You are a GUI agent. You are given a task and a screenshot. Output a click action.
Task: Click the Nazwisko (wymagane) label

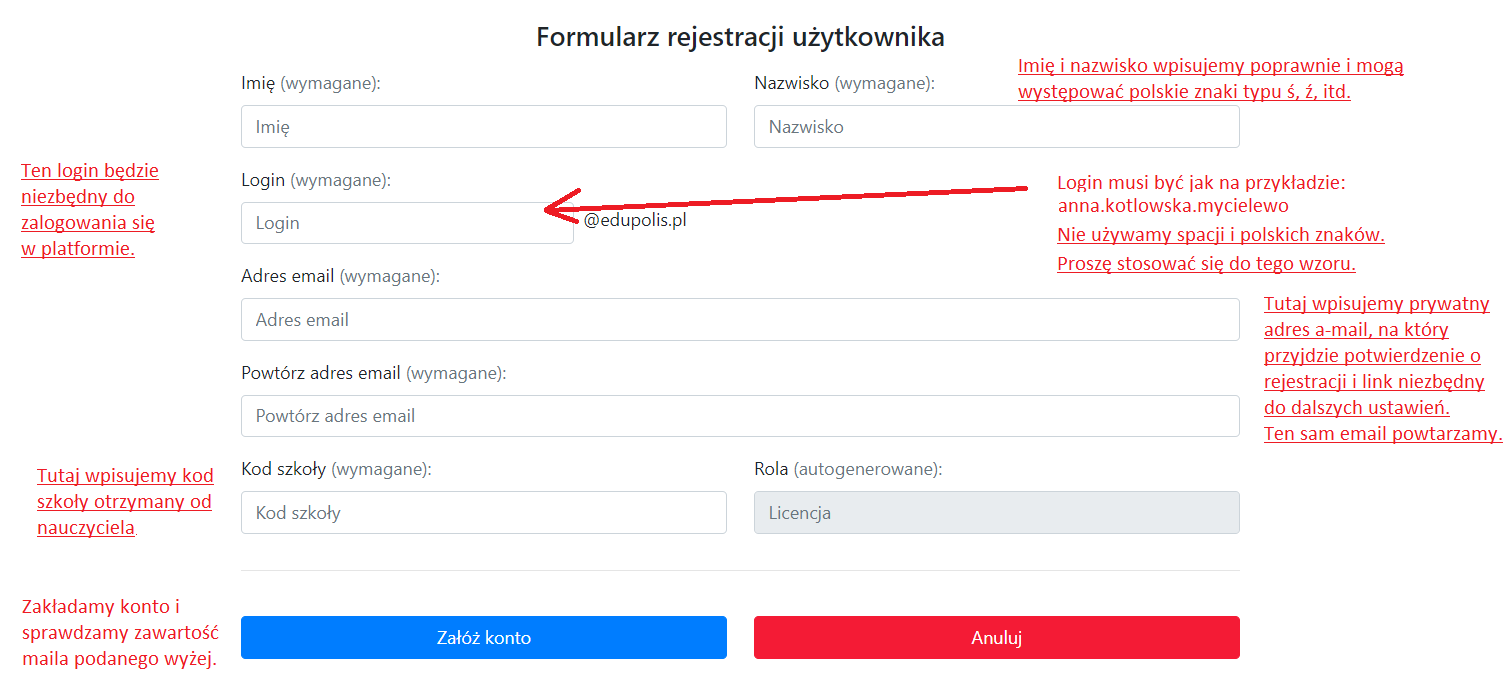click(844, 84)
